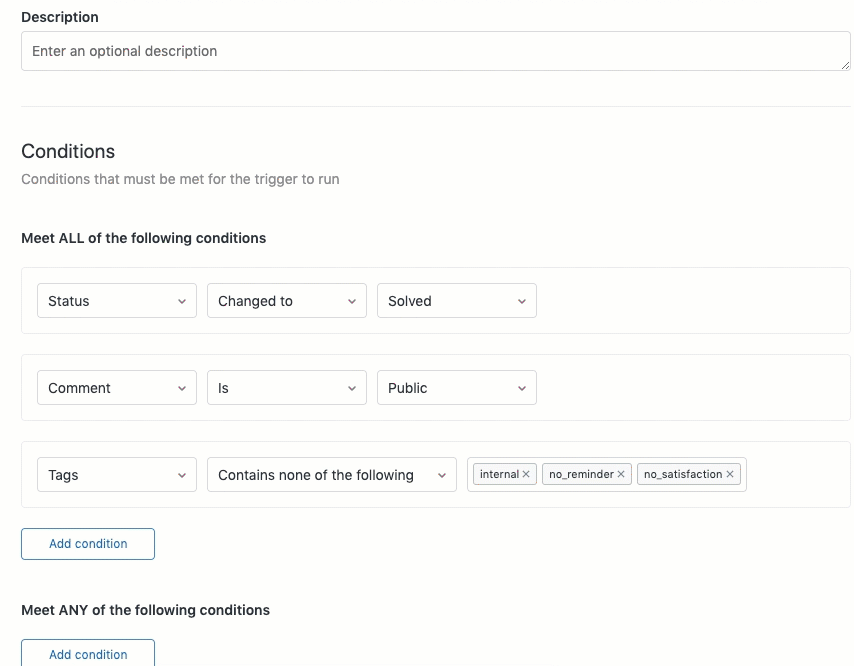
Task: Remove the no_satisfaction tag
Action: [730, 474]
